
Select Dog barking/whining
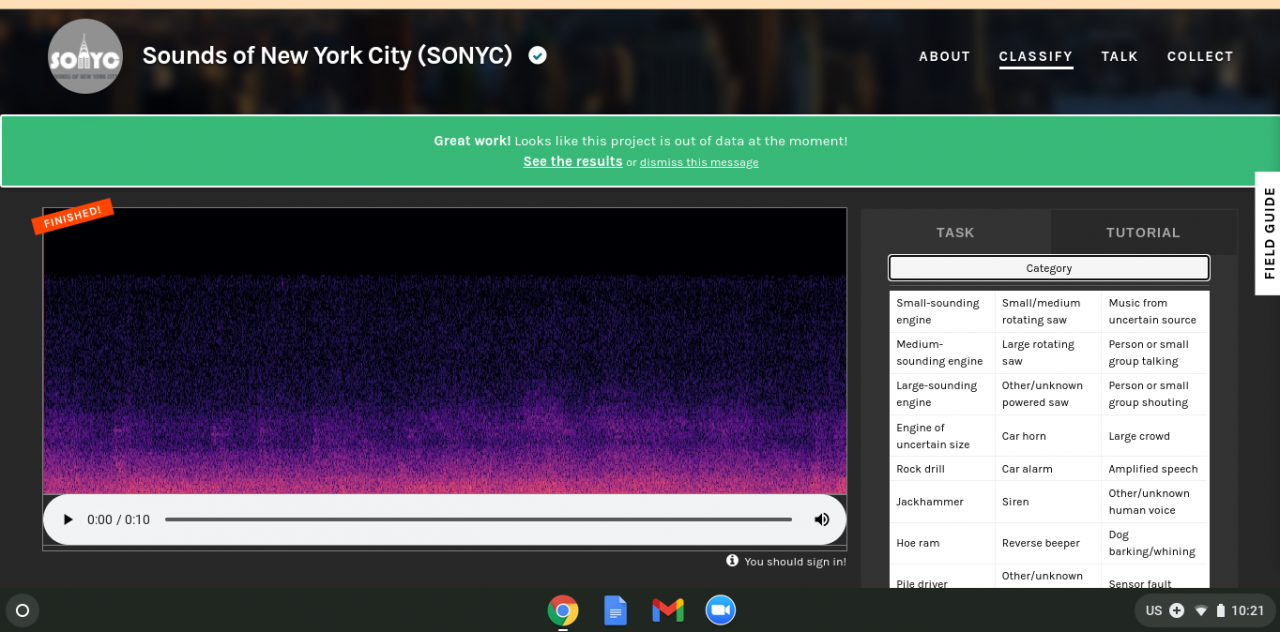1155,543
